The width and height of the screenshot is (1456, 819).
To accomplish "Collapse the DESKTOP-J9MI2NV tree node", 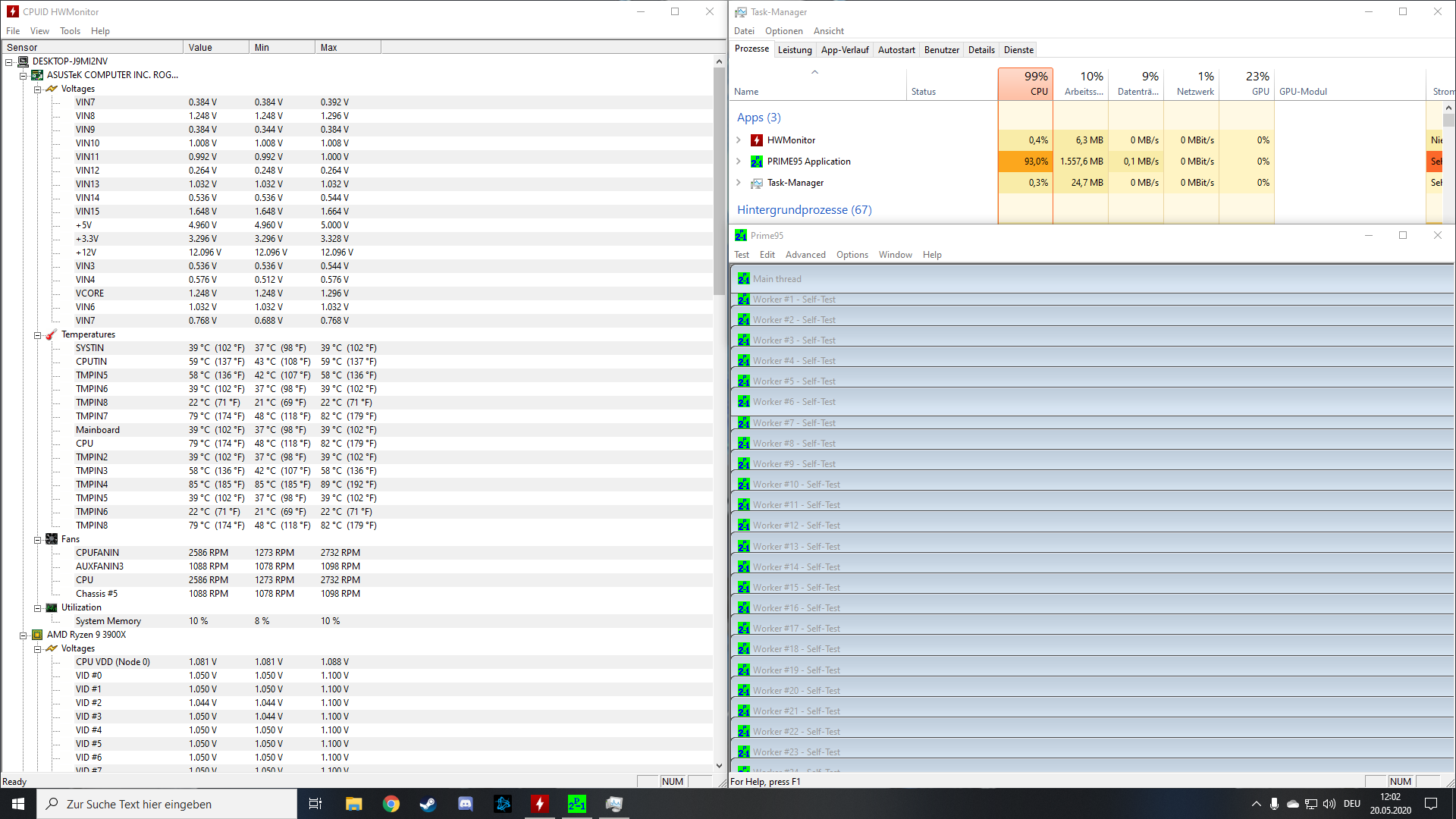I will point(9,61).
